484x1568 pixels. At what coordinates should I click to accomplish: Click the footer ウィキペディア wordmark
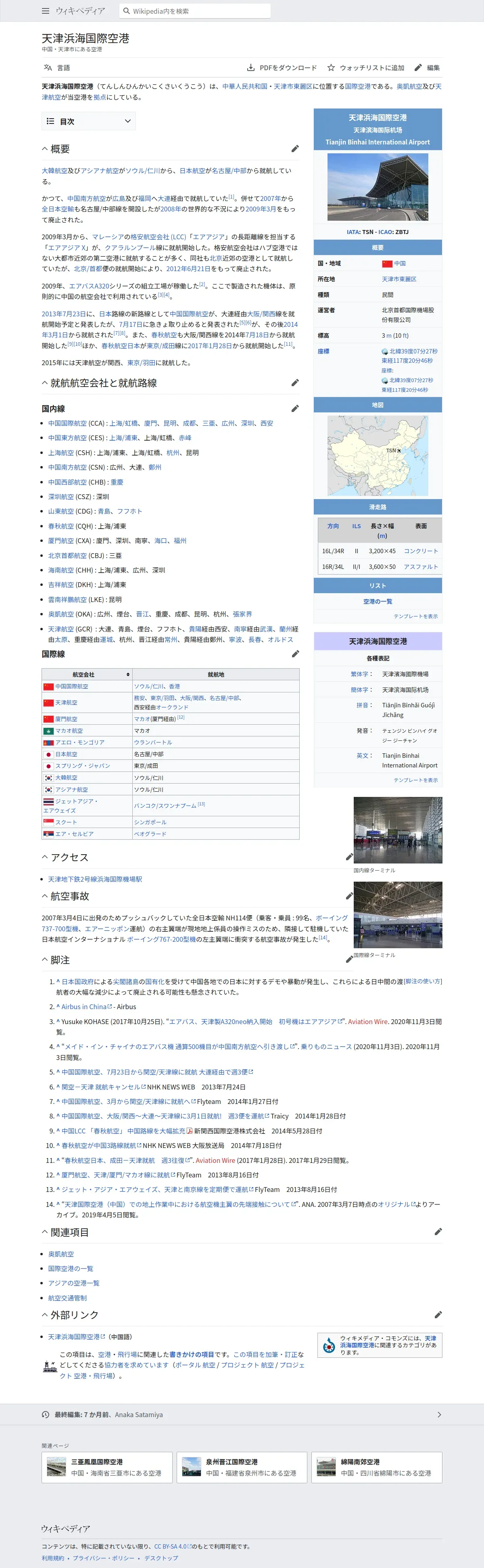pos(66,1528)
